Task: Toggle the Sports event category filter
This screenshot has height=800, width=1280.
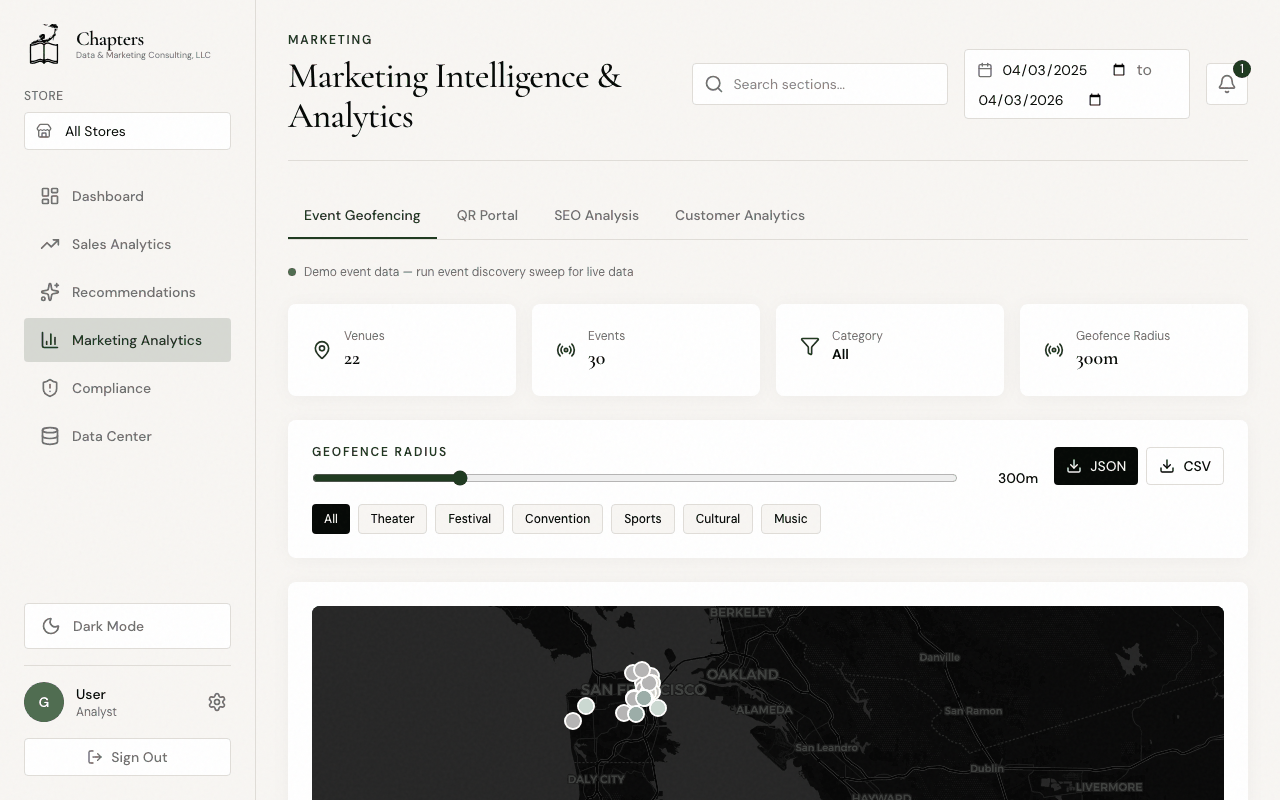Action: 642,519
